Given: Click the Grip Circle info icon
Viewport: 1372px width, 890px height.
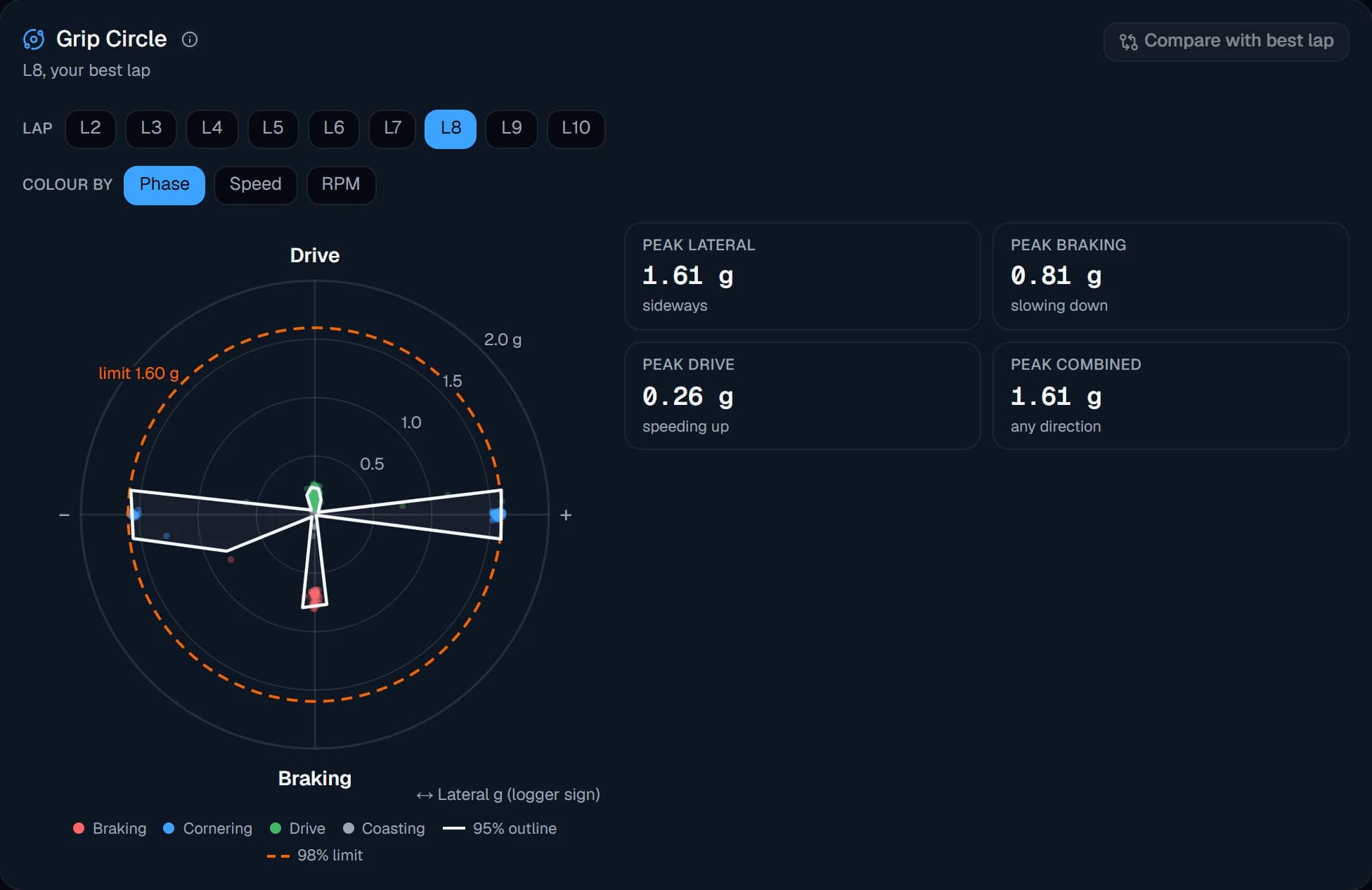Looking at the screenshot, I should click(x=190, y=39).
